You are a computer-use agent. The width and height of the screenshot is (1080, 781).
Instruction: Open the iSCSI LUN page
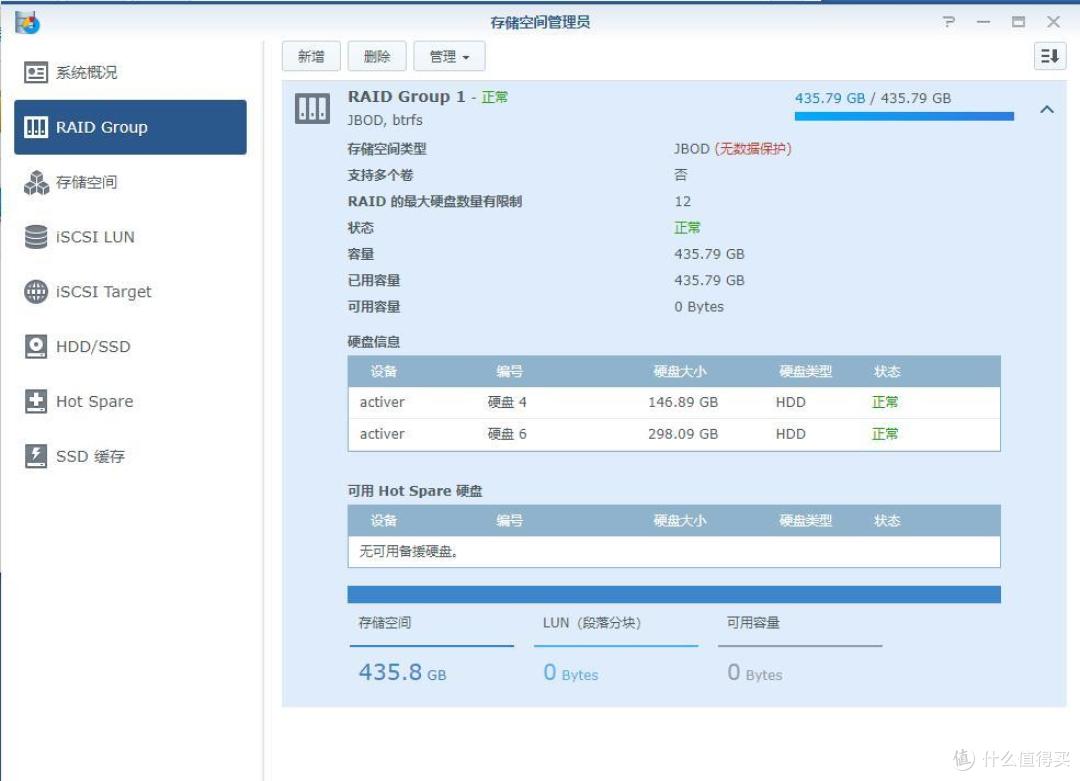point(130,236)
